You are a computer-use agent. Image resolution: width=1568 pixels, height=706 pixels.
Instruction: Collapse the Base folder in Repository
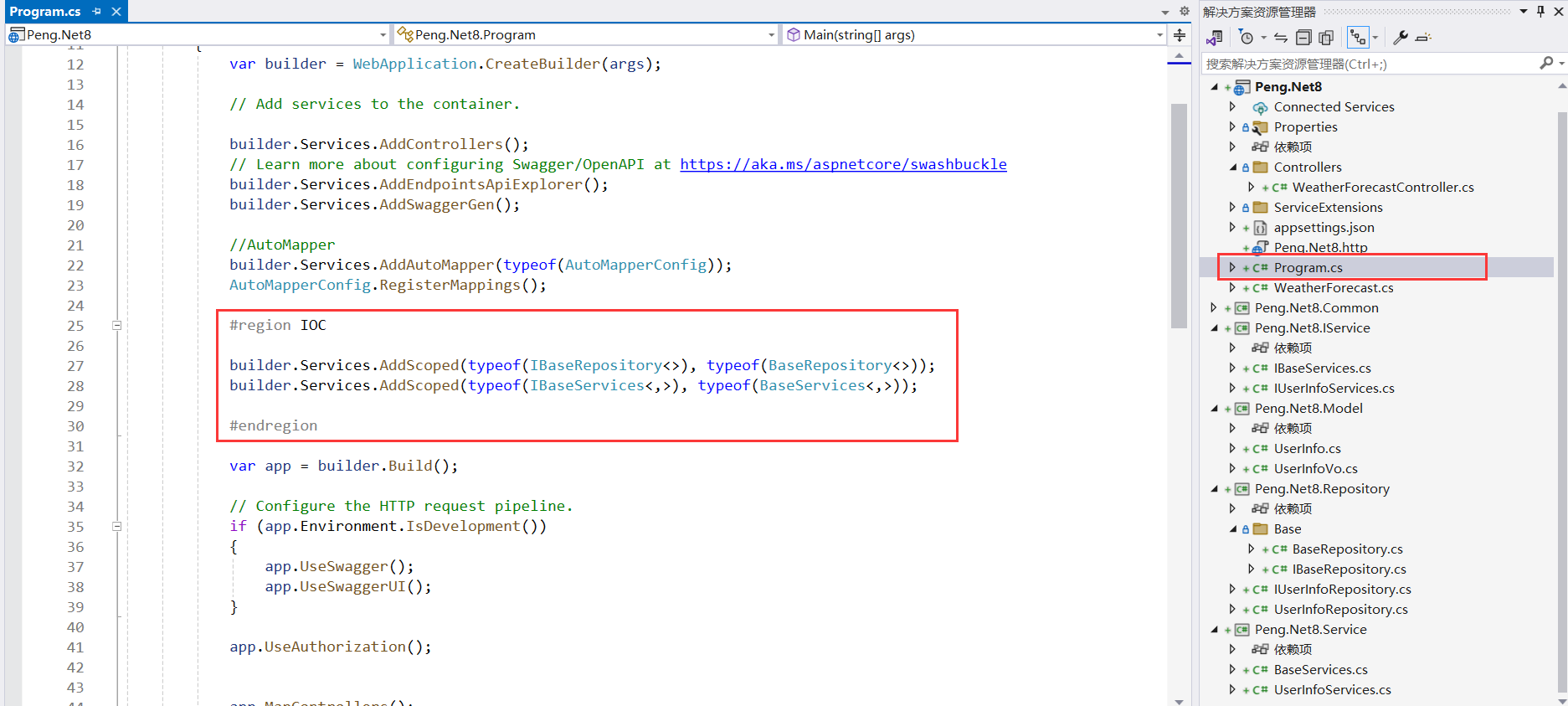1232,529
